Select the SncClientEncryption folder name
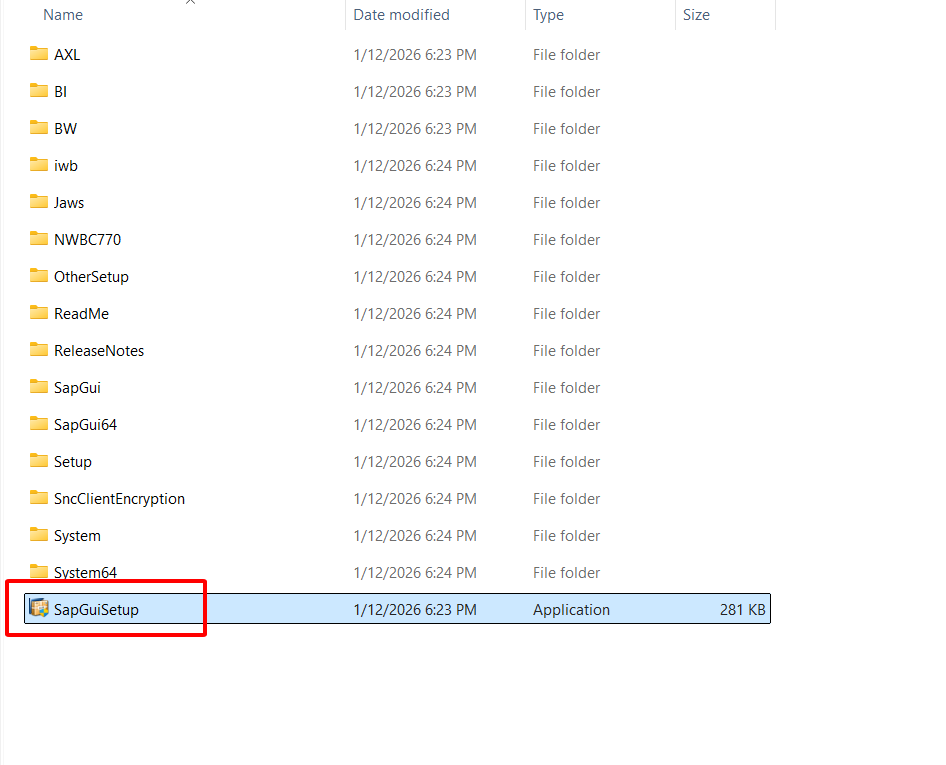The image size is (946, 765). tap(119, 499)
